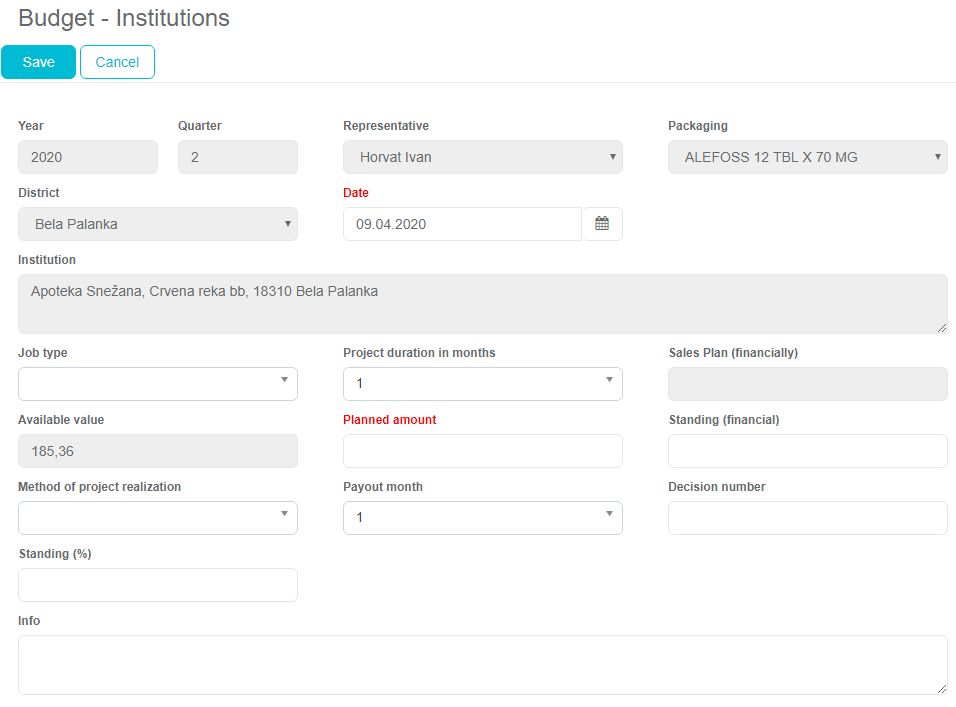Open the Packaging dropdown
Viewport: 956px width, 707px height.
coord(807,157)
